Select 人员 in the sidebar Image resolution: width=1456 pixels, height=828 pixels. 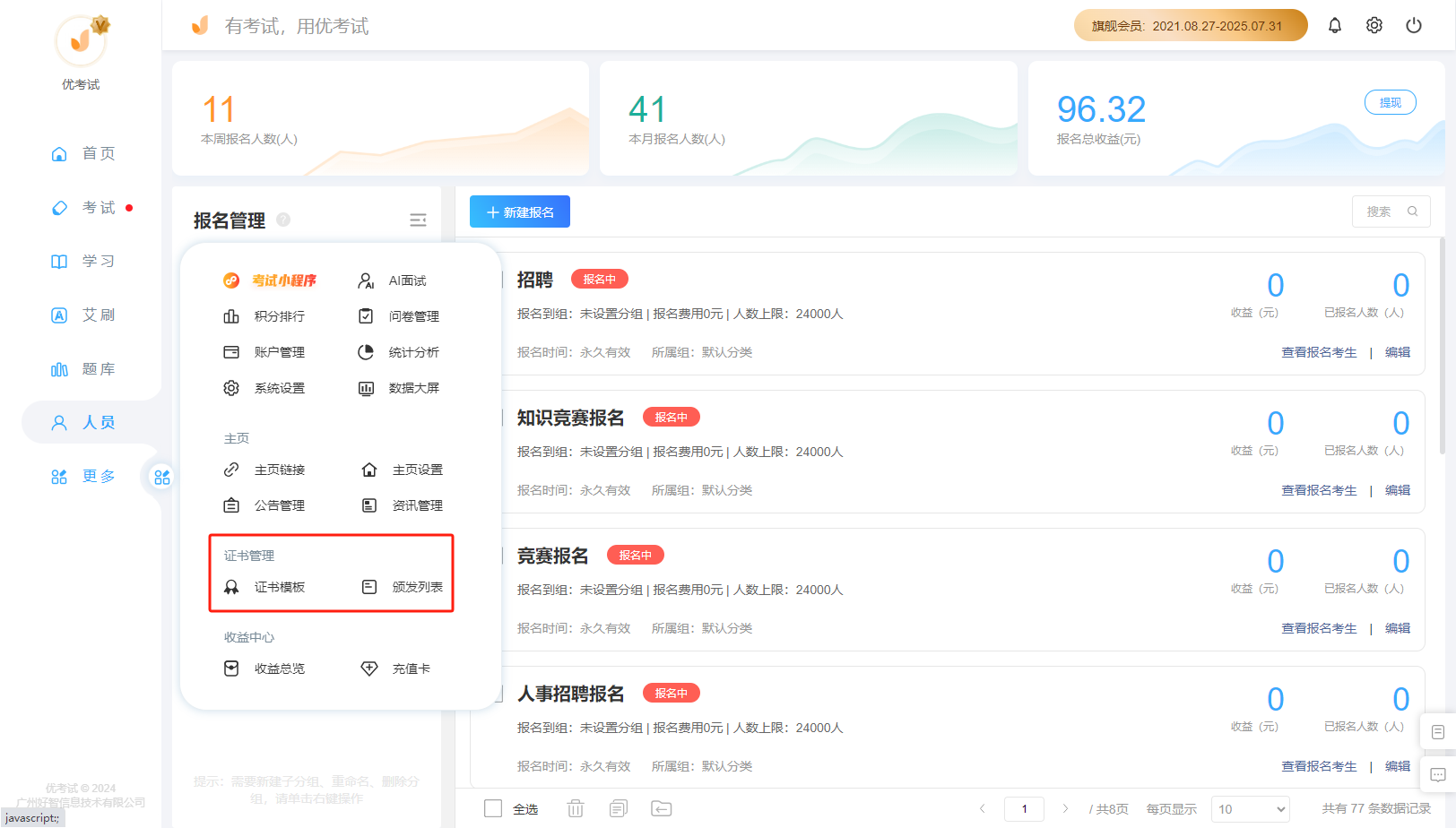pyautogui.click(x=83, y=422)
